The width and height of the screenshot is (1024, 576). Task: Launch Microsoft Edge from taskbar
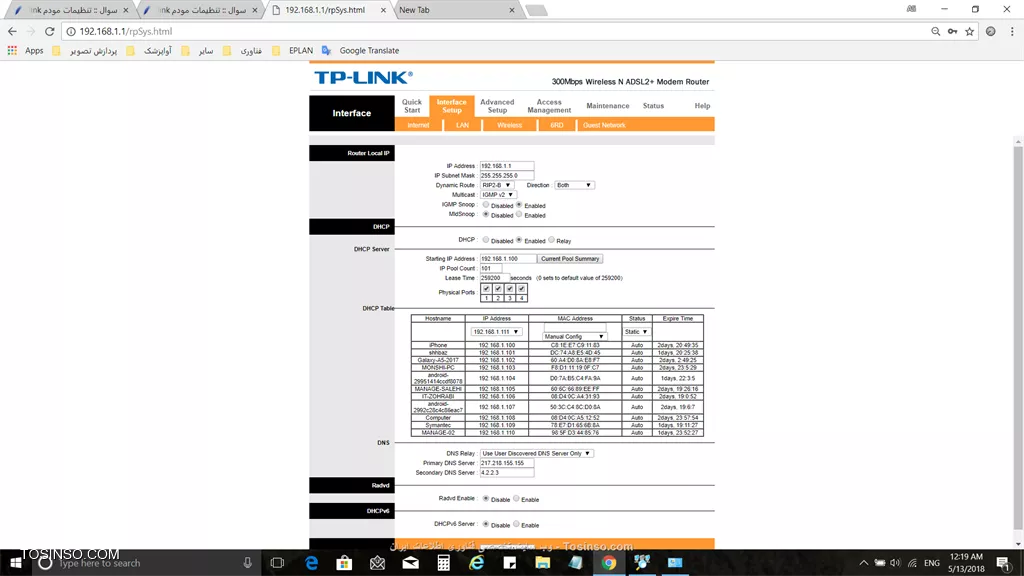pyautogui.click(x=312, y=562)
